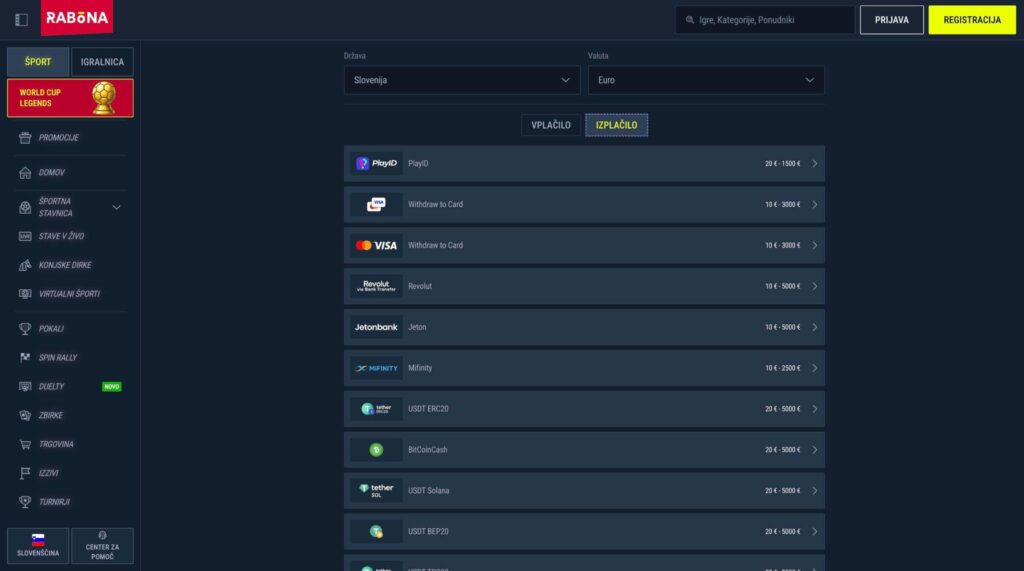Expand Športna stavnica submenu chevron
Screen dimensions: 1024x571
point(116,207)
